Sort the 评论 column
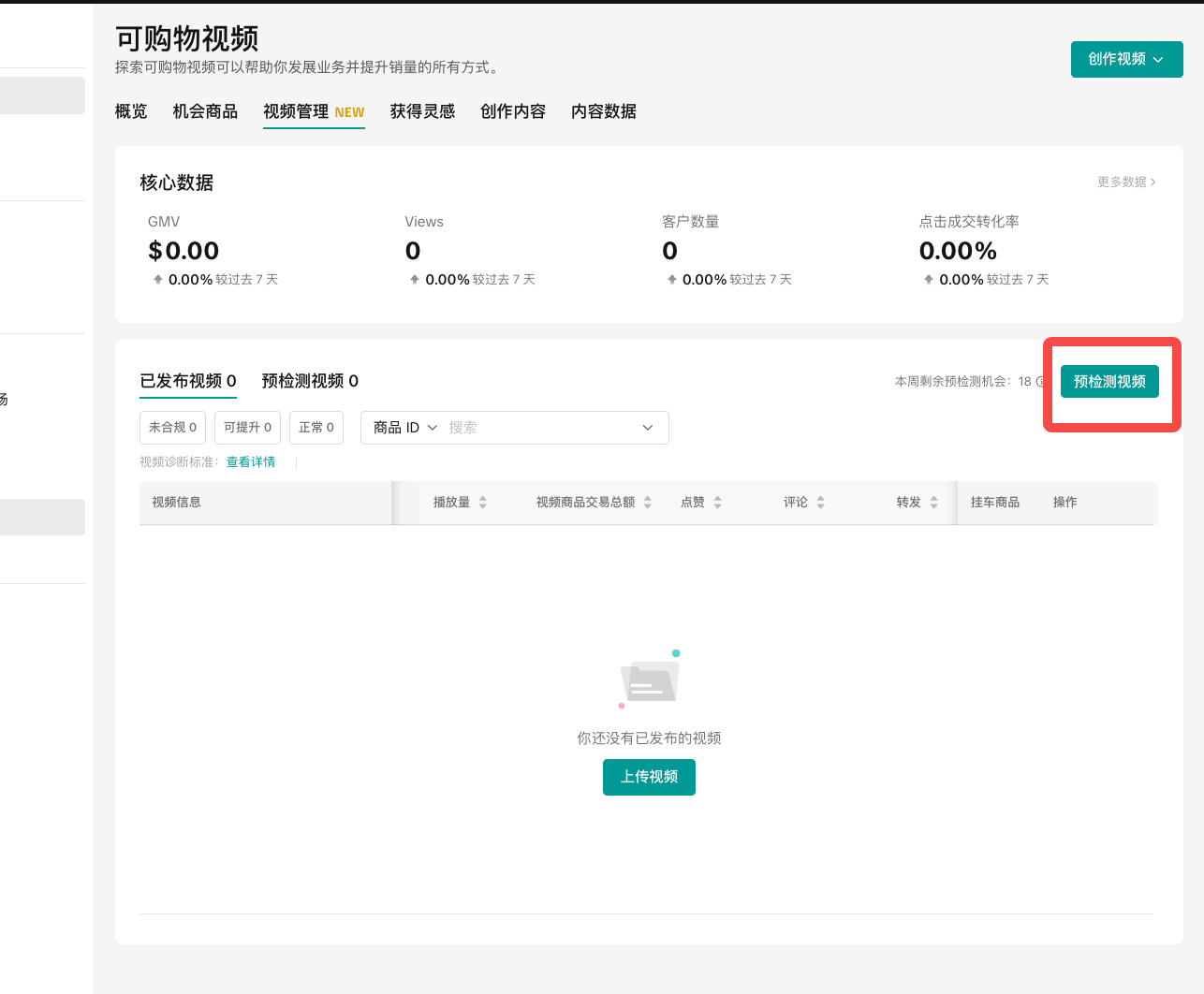Image resolution: width=1204 pixels, height=994 pixels. point(820,503)
